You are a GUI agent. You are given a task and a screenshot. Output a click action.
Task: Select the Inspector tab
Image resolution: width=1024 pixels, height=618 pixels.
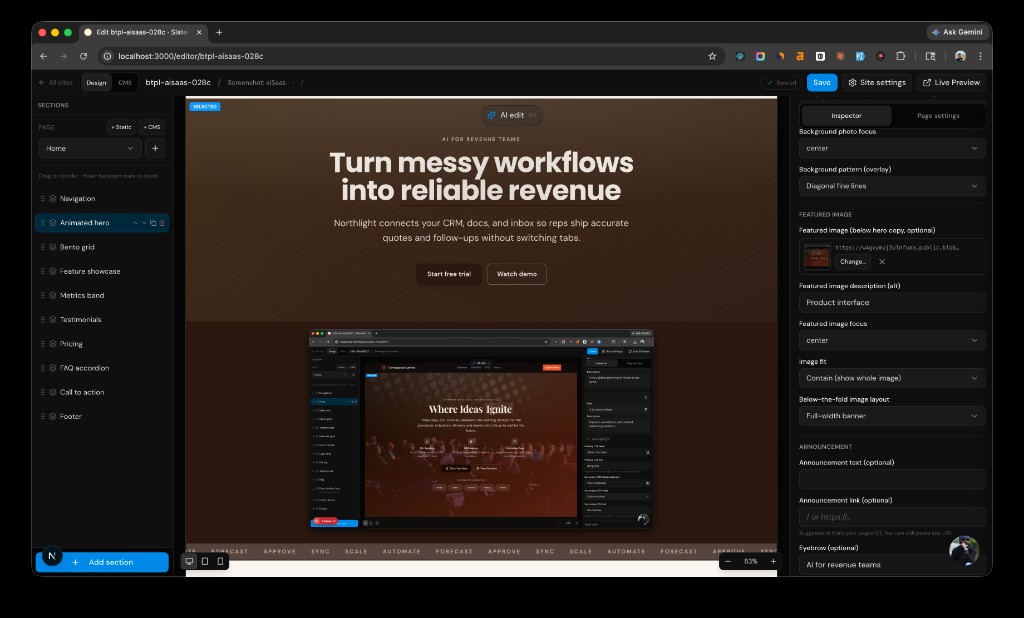pyautogui.click(x=846, y=115)
